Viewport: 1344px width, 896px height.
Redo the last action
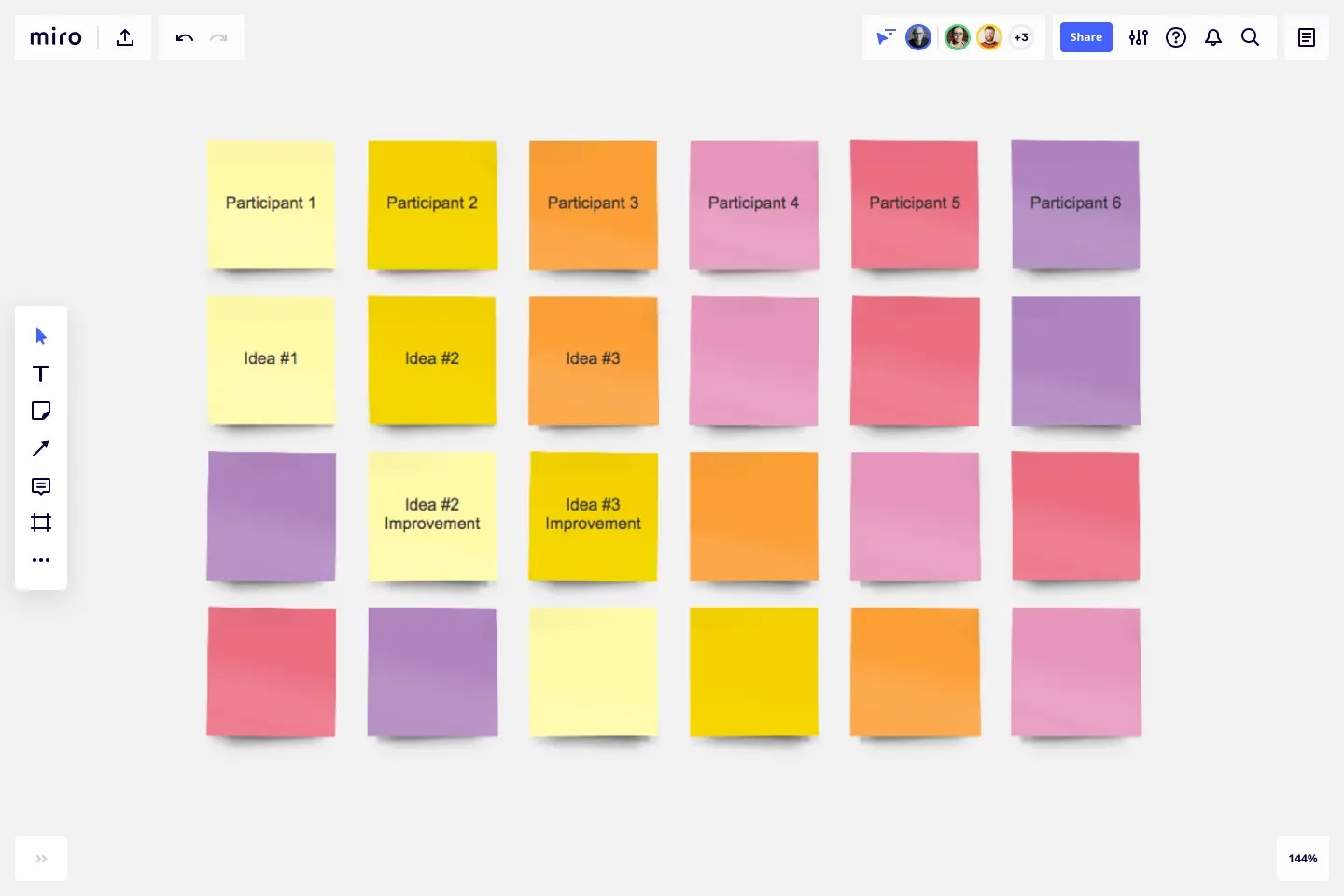219,37
